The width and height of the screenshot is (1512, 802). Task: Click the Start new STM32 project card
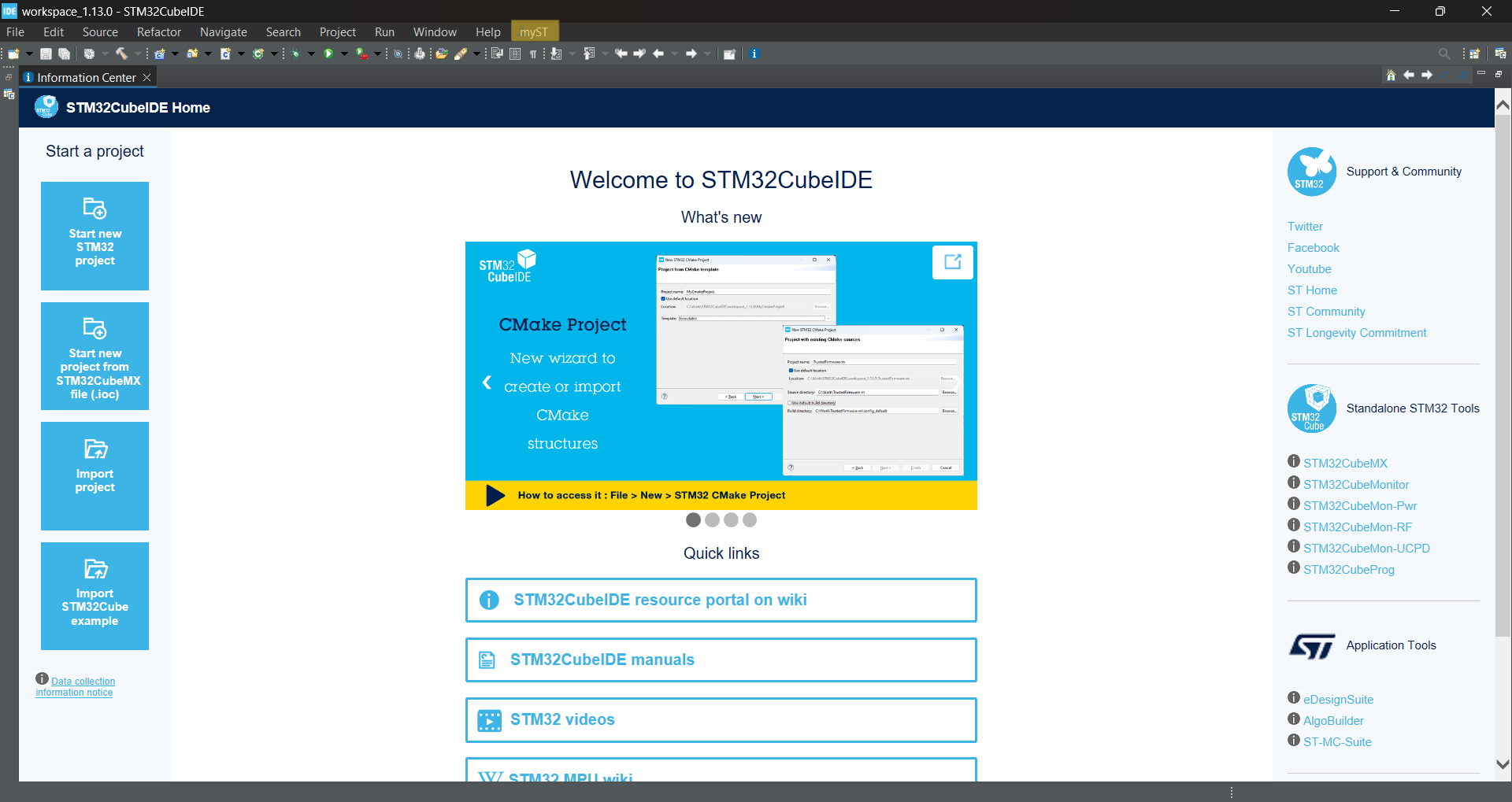coord(94,236)
